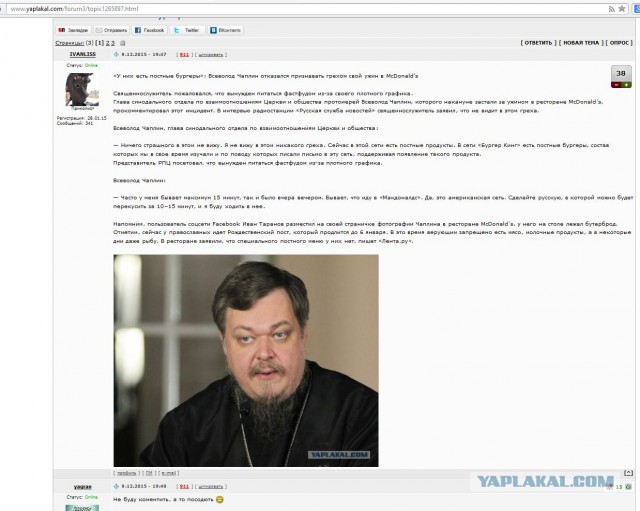Click the small icon after page numbers

coord(122,43)
